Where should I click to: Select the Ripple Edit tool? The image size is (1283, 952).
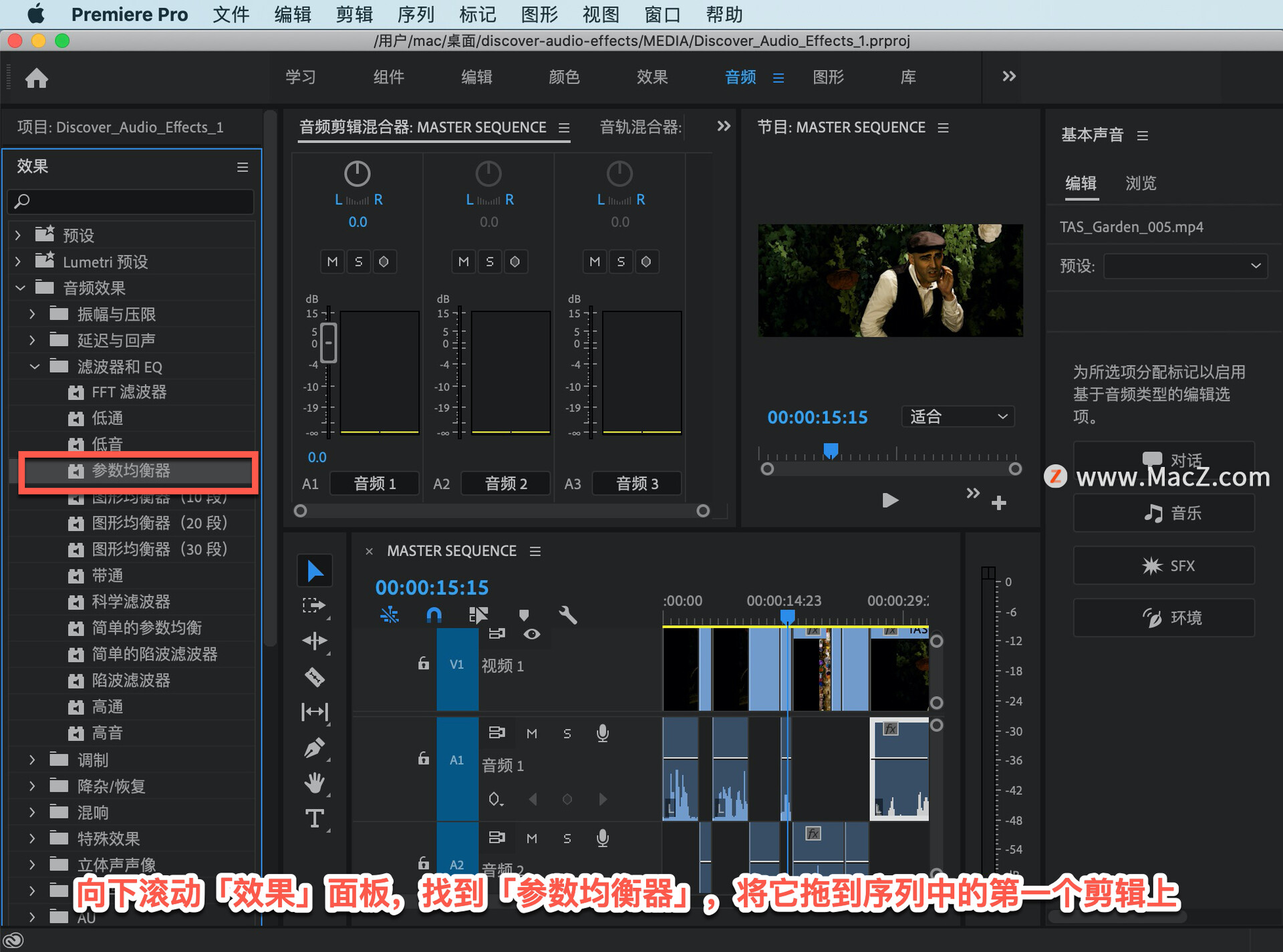(x=315, y=641)
